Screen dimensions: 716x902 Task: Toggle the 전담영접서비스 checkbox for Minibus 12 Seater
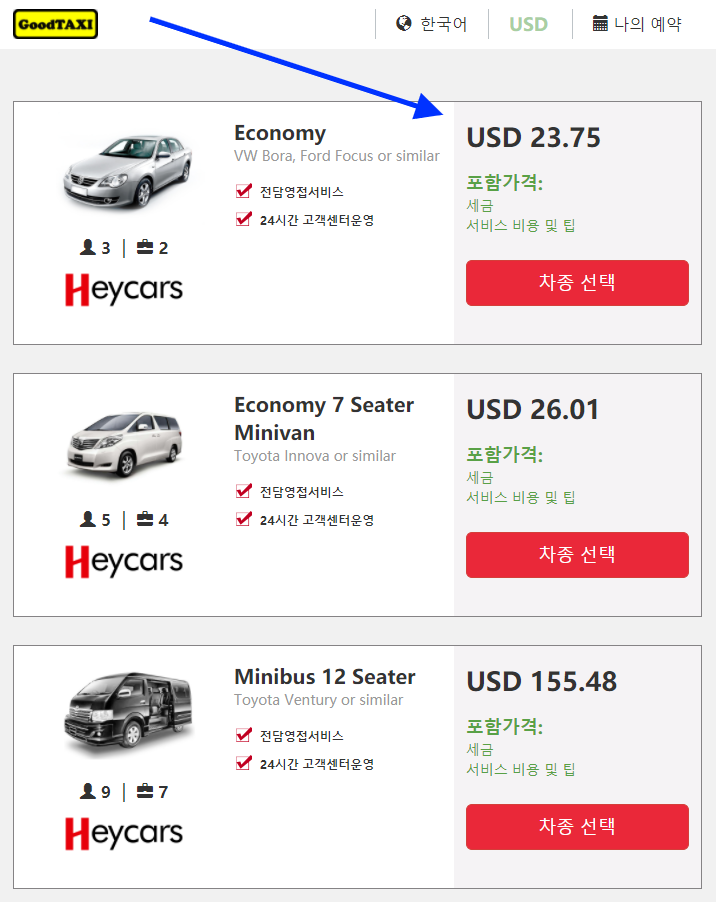coord(243,734)
